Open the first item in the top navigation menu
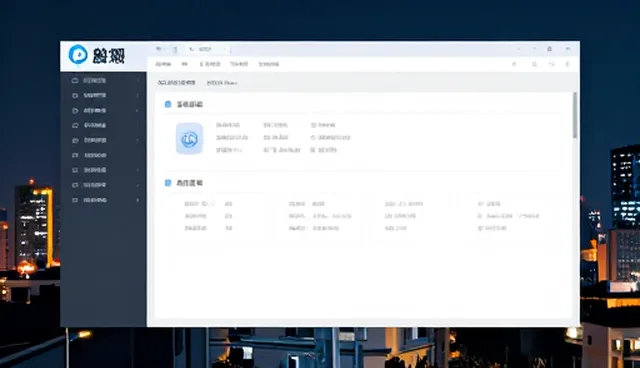Viewport: 640px width, 368px height. 163,64
